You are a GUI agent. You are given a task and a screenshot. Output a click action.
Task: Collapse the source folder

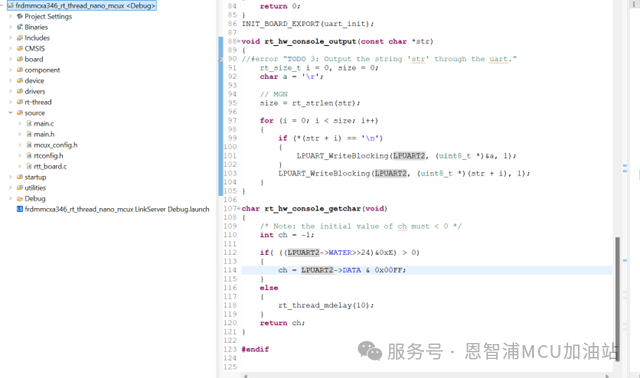tap(11, 113)
